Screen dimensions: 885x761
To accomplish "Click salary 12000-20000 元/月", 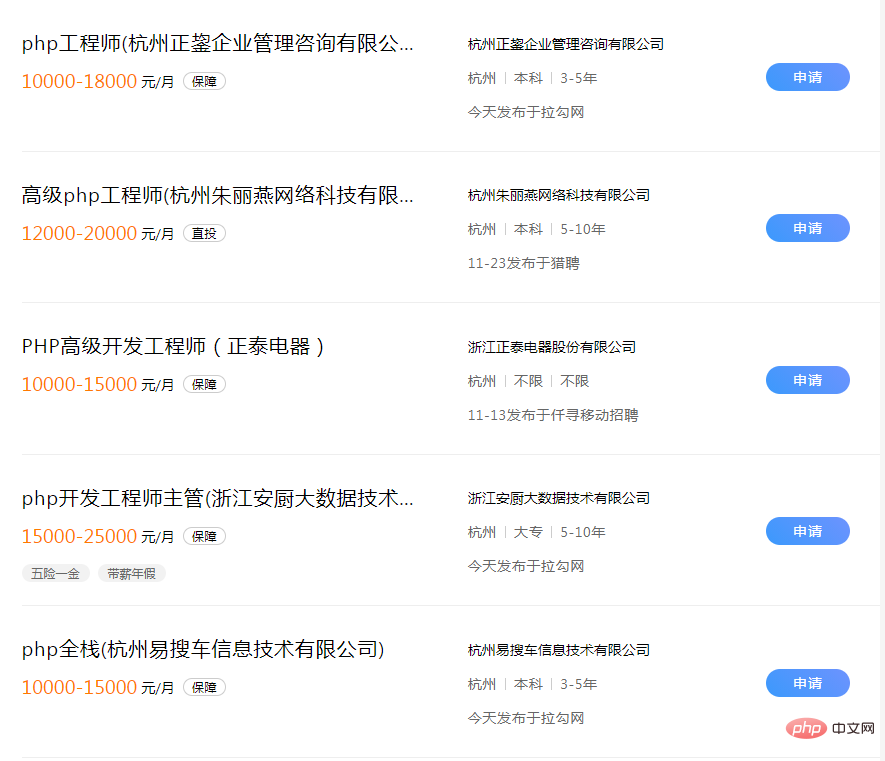I will (x=98, y=233).
